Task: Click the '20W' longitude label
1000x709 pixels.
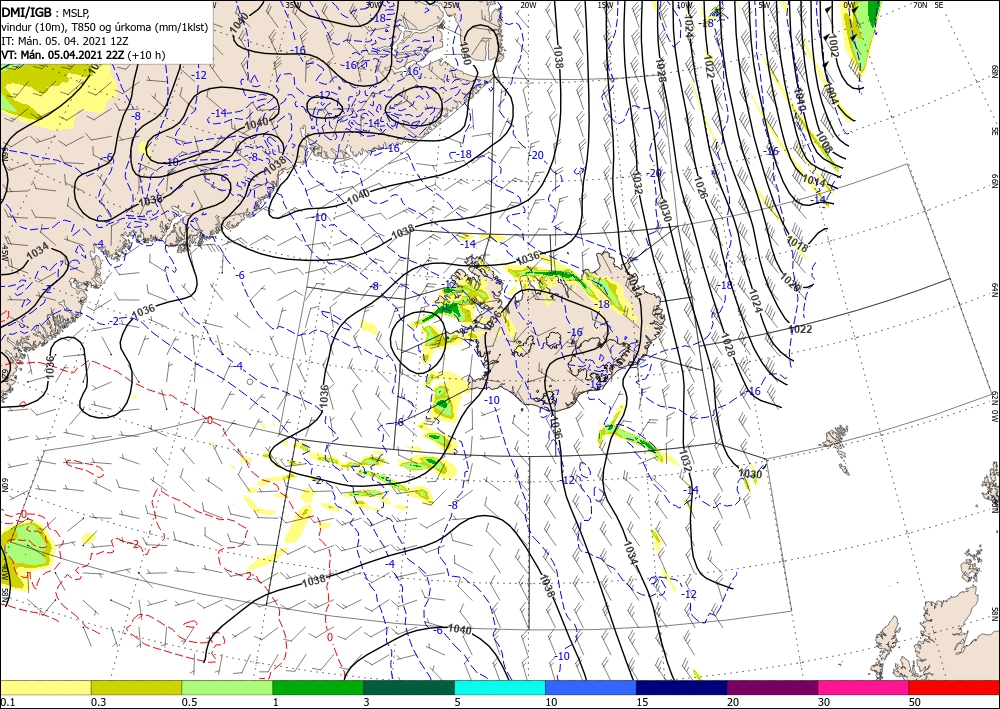Action: 528,5
